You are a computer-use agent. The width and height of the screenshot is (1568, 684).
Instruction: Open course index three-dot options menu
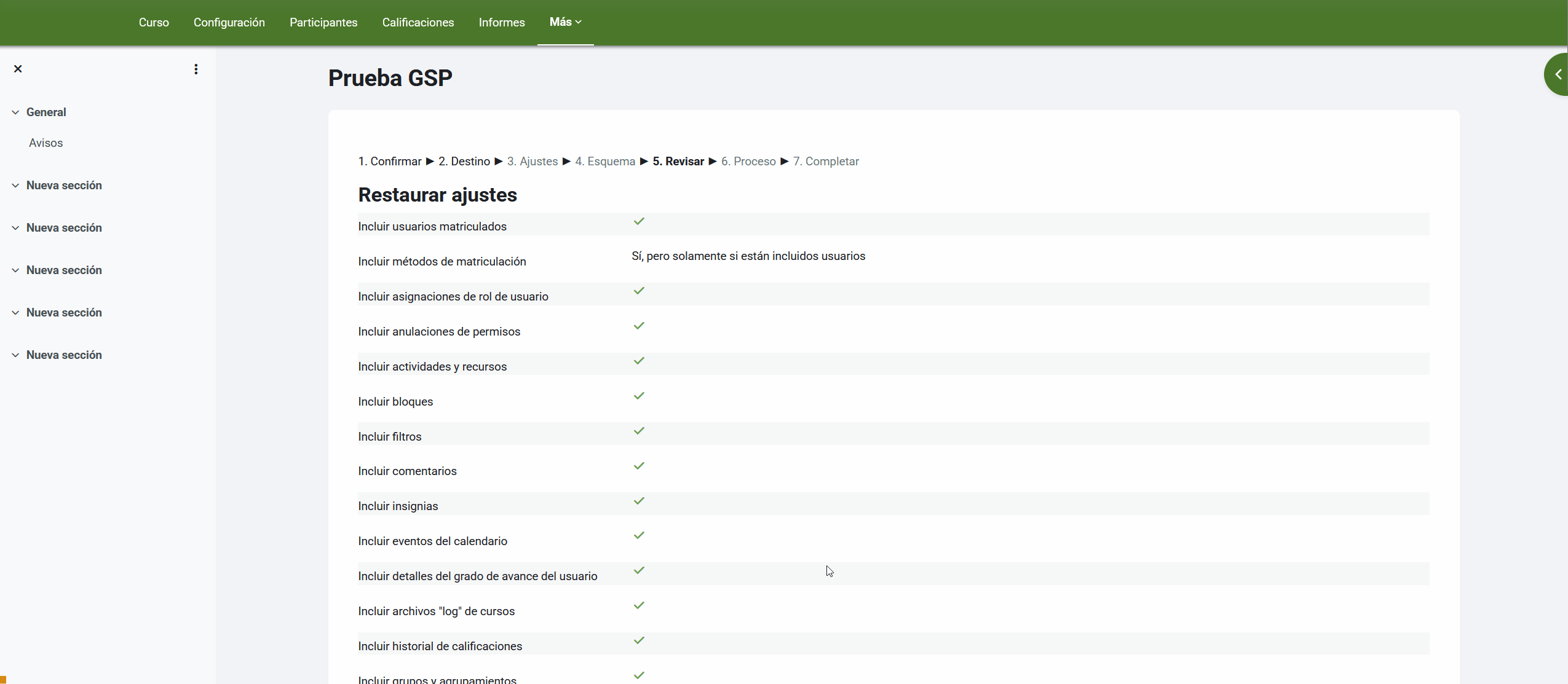click(x=196, y=69)
